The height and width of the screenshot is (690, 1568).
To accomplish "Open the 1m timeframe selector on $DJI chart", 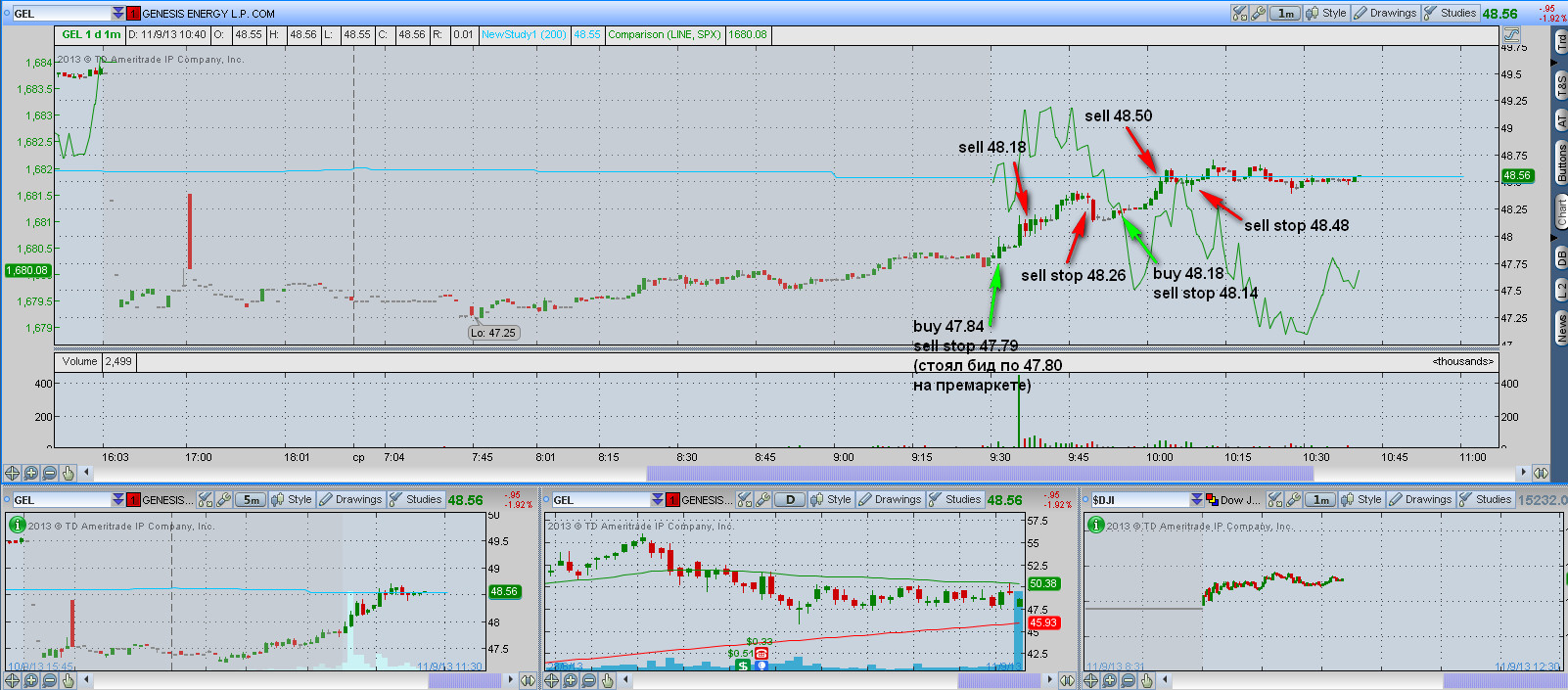I will 1321,499.
